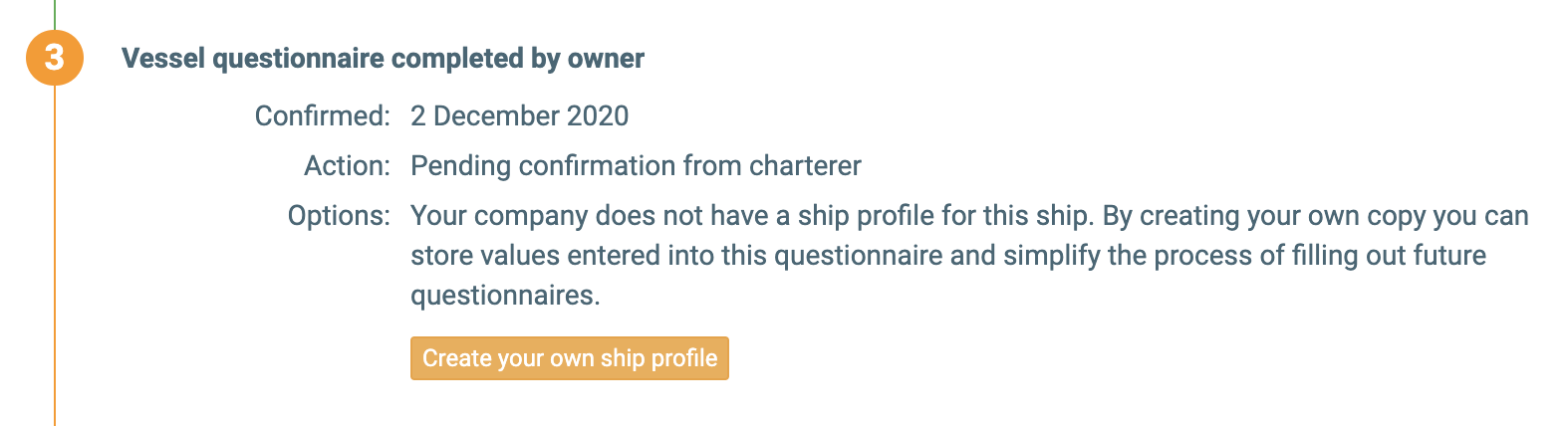Click the orange timeline line below step 3
This screenshot has width=1568, height=426.
click(55, 249)
